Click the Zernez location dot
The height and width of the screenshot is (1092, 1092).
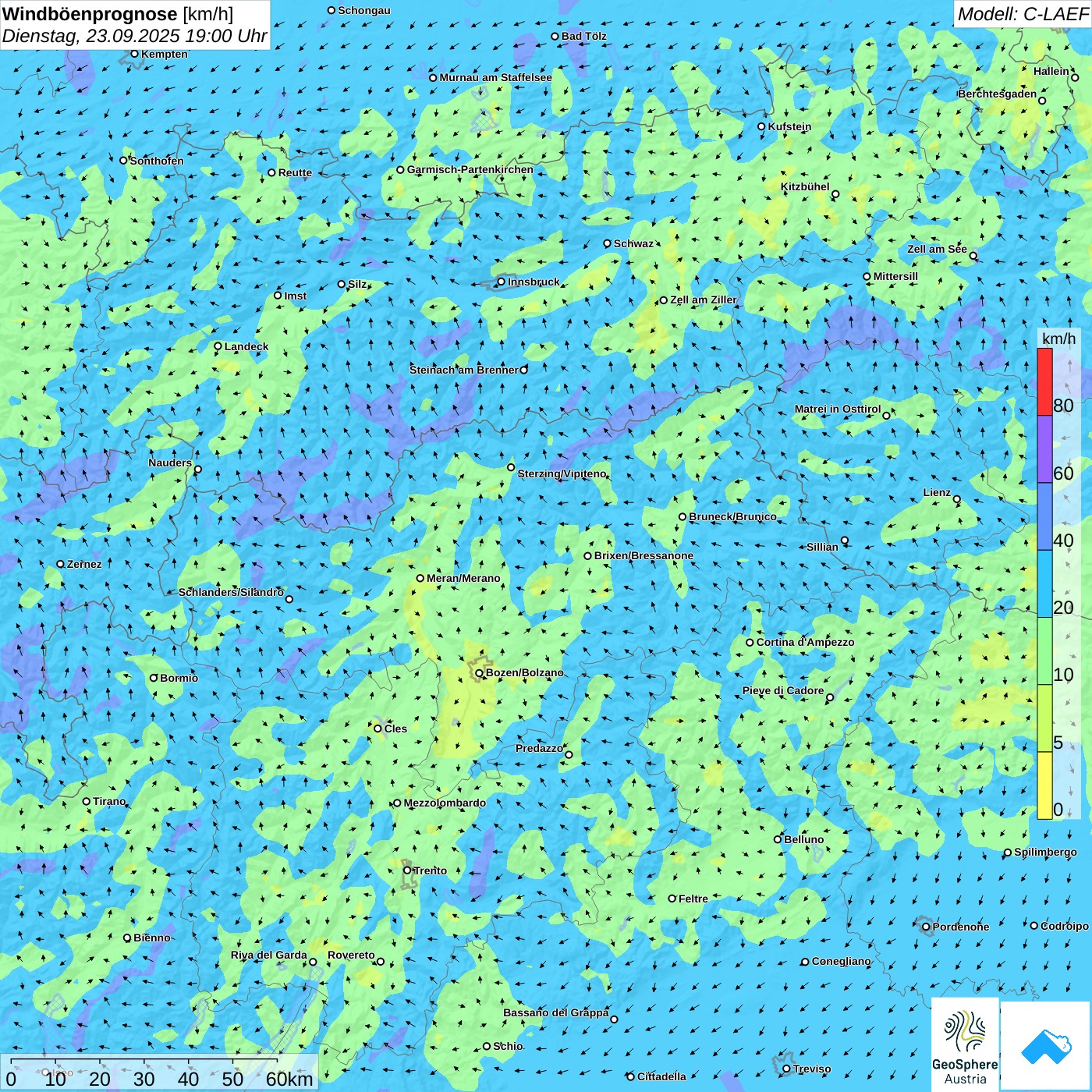click(61, 564)
